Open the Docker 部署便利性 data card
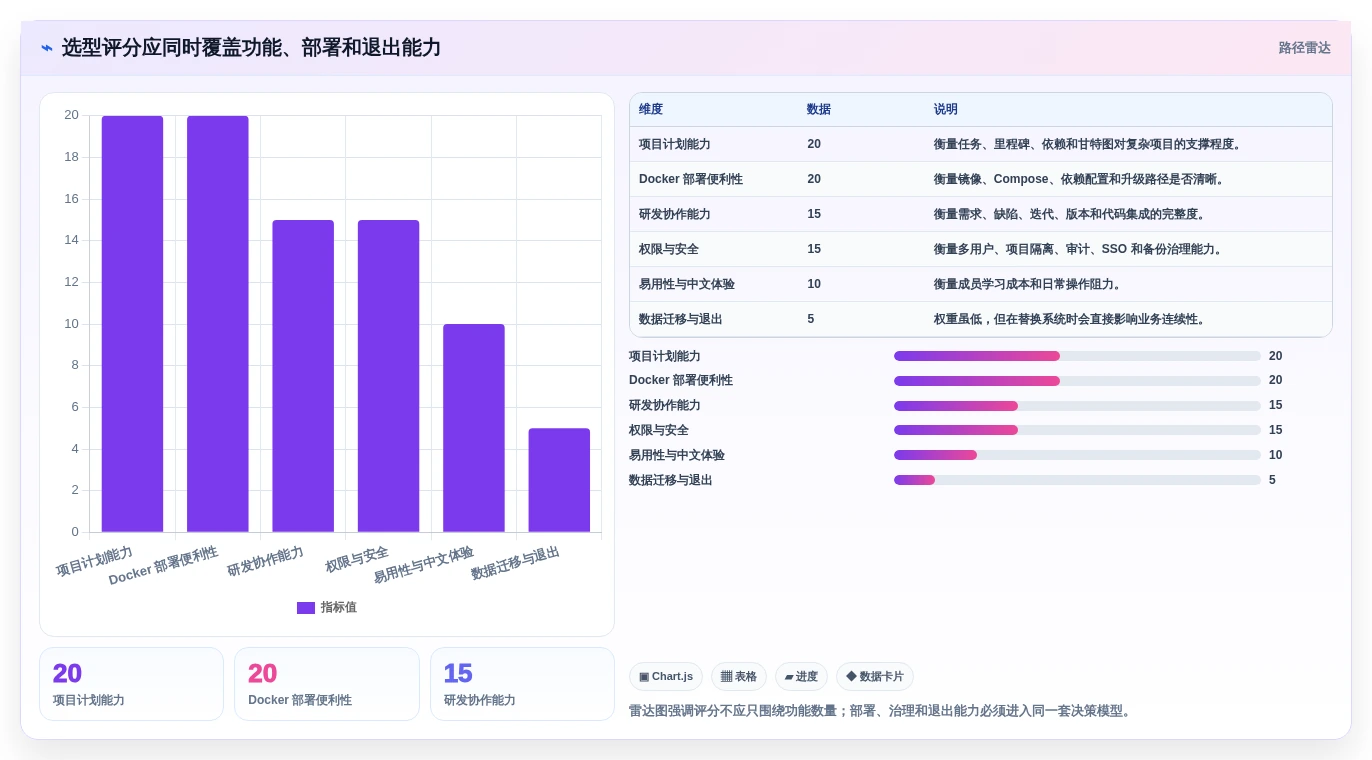1372x760 pixels. click(327, 684)
